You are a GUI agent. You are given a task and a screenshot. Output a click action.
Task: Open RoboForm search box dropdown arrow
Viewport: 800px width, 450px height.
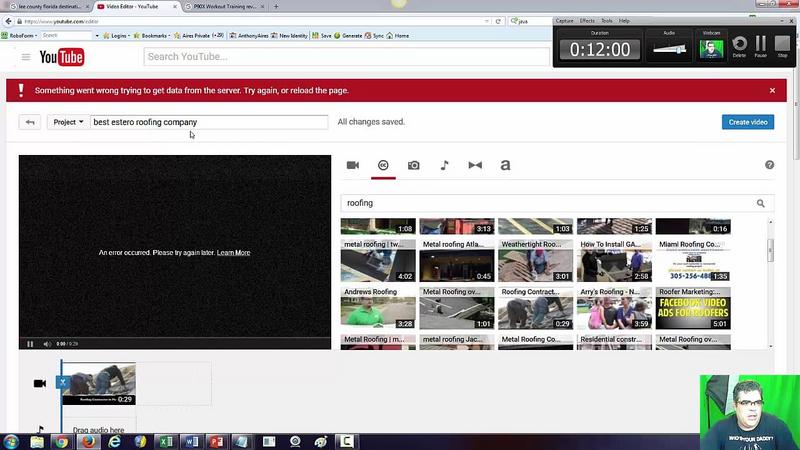(x=97, y=36)
